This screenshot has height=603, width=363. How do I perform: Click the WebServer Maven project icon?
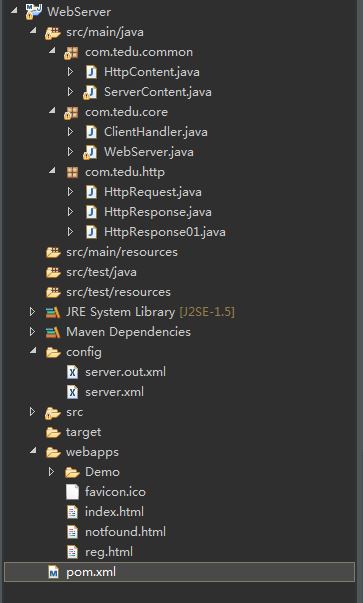(34, 11)
